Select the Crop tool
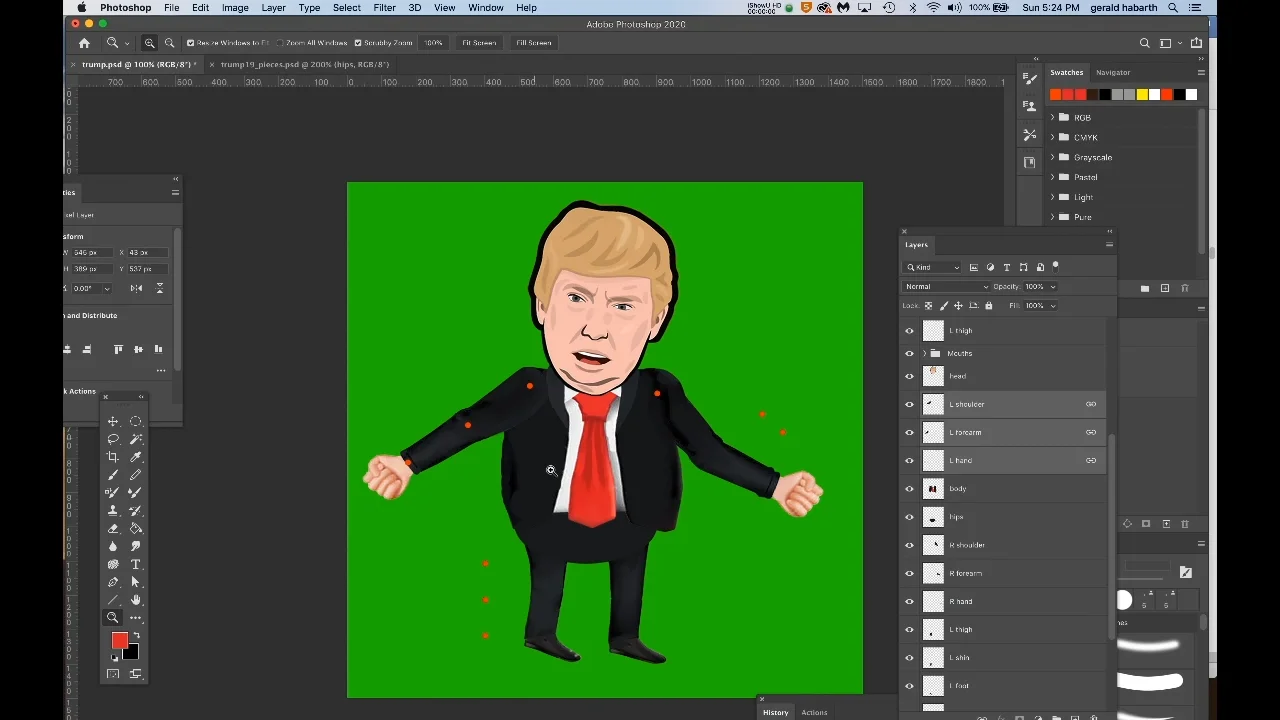The width and height of the screenshot is (1280, 720). [x=113, y=457]
